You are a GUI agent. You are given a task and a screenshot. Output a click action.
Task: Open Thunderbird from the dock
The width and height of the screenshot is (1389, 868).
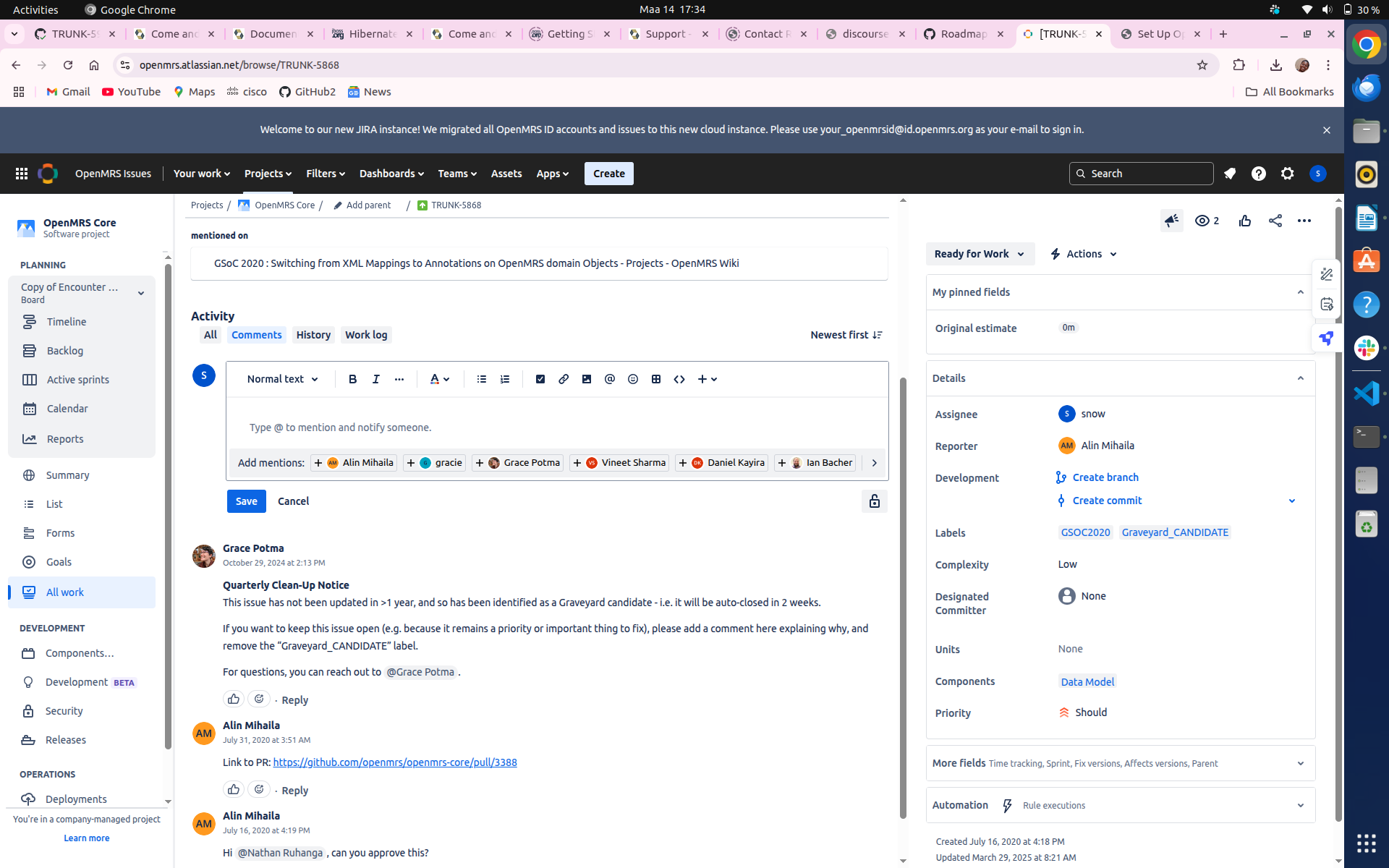[1366, 88]
